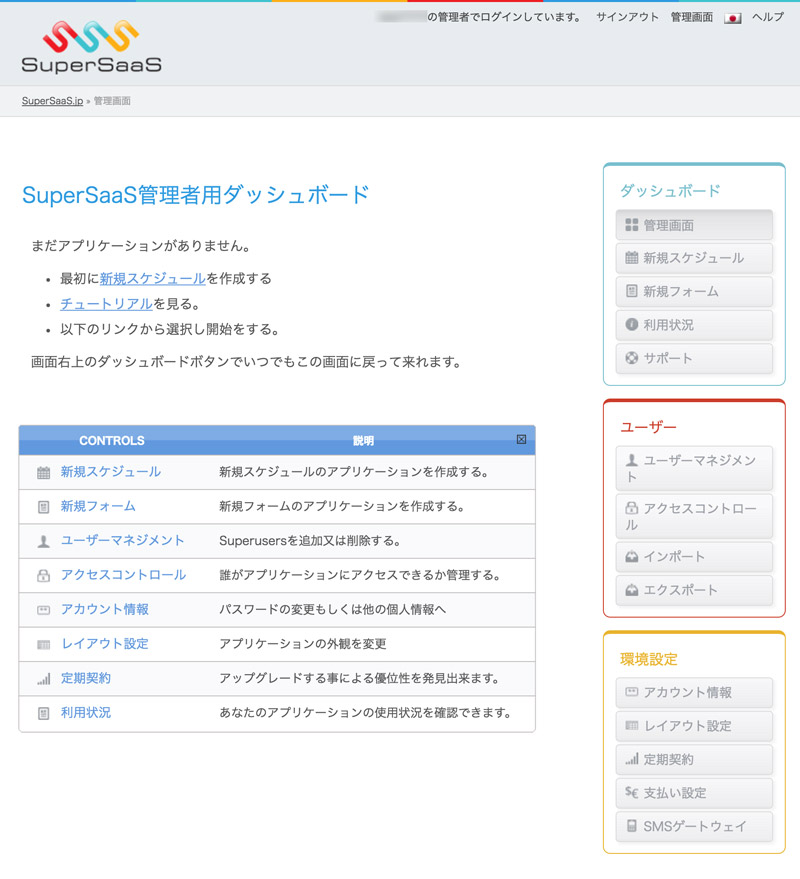The height and width of the screenshot is (879, 800).
Task: Click the SuperSaaS.jp breadcrumb link
Action: [52, 101]
